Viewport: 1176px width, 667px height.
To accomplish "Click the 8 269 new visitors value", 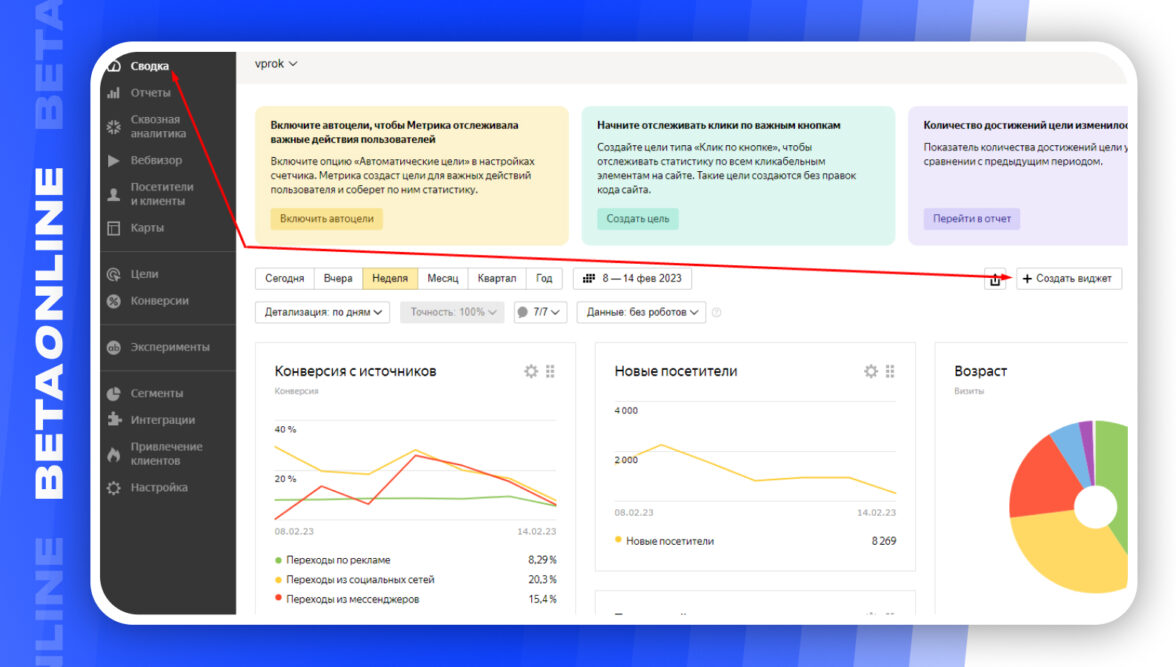I will [x=884, y=541].
